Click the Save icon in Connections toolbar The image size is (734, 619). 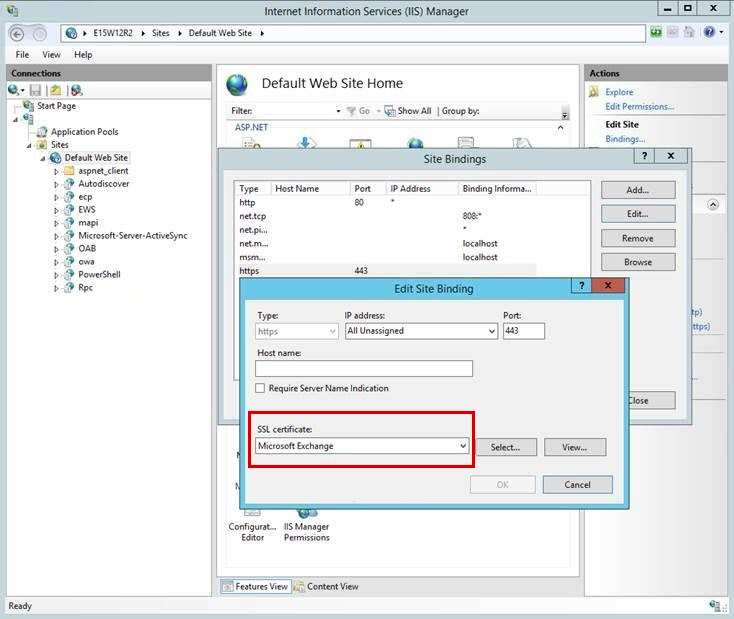point(35,90)
